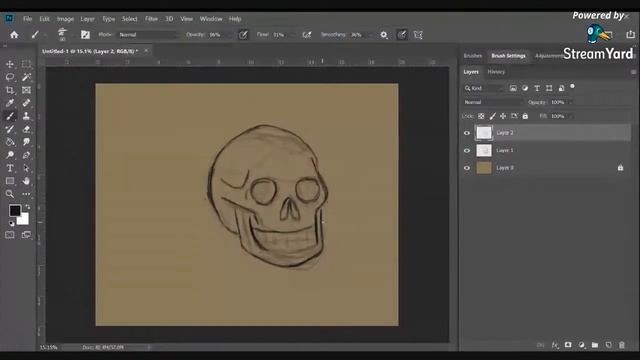
Task: Switch to the History tab
Action: [x=496, y=72]
